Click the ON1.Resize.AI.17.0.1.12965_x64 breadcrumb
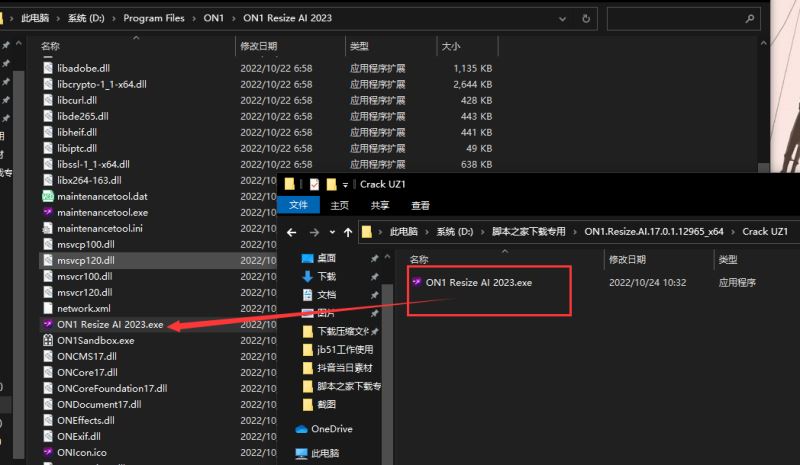 point(654,232)
